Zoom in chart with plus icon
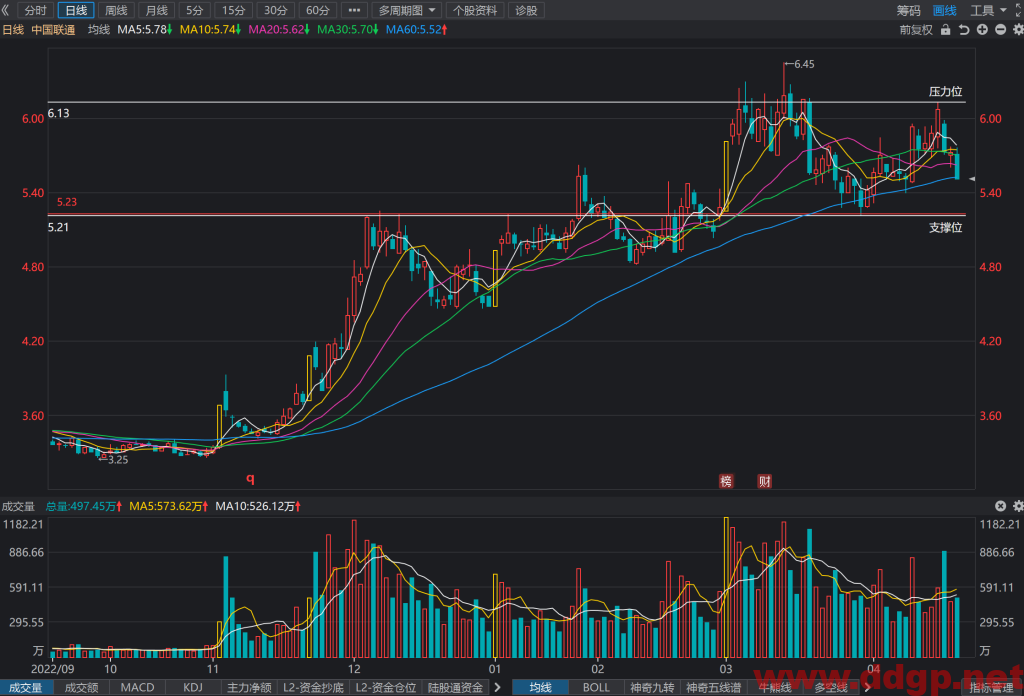This screenshot has width=1024, height=696. click(982, 29)
